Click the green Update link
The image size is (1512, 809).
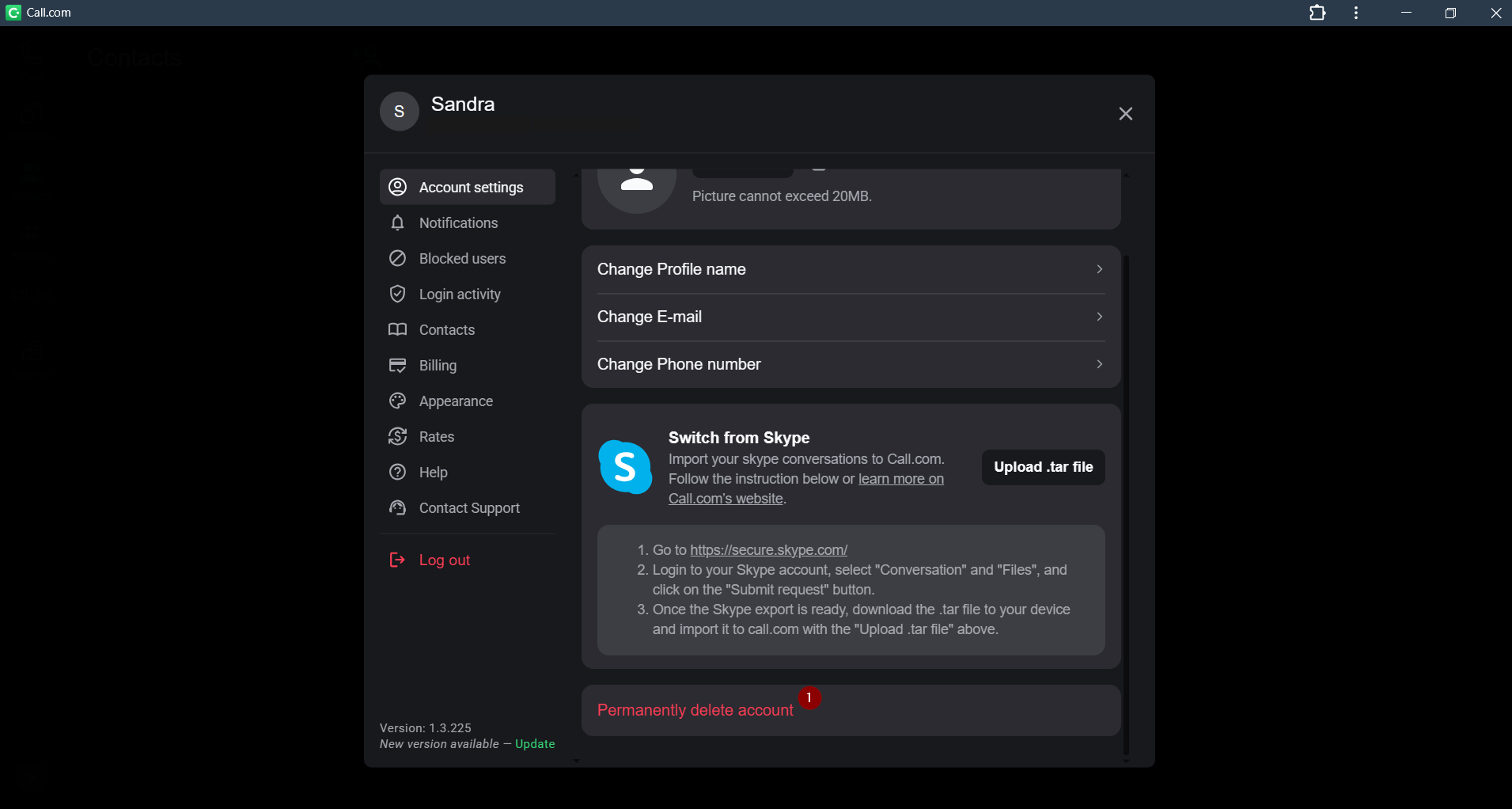(535, 743)
